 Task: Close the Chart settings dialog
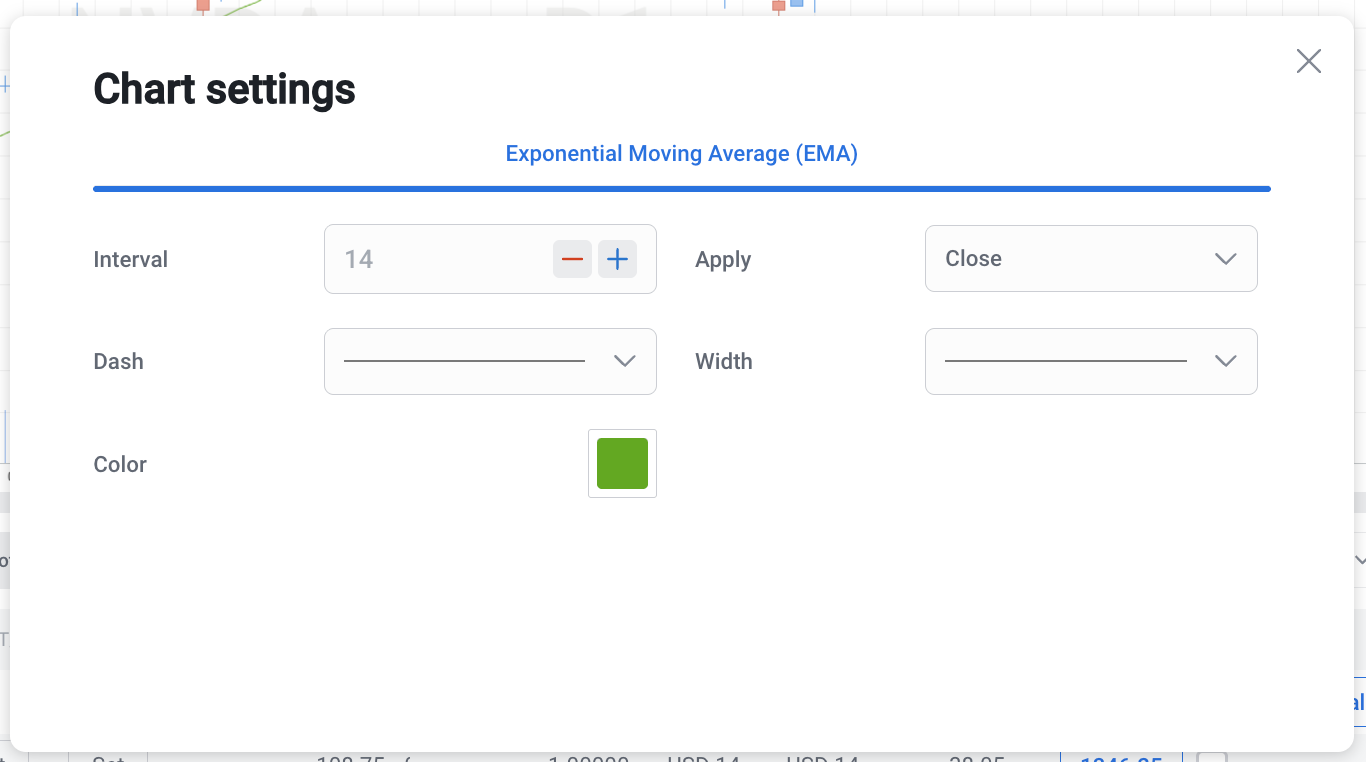click(1308, 61)
